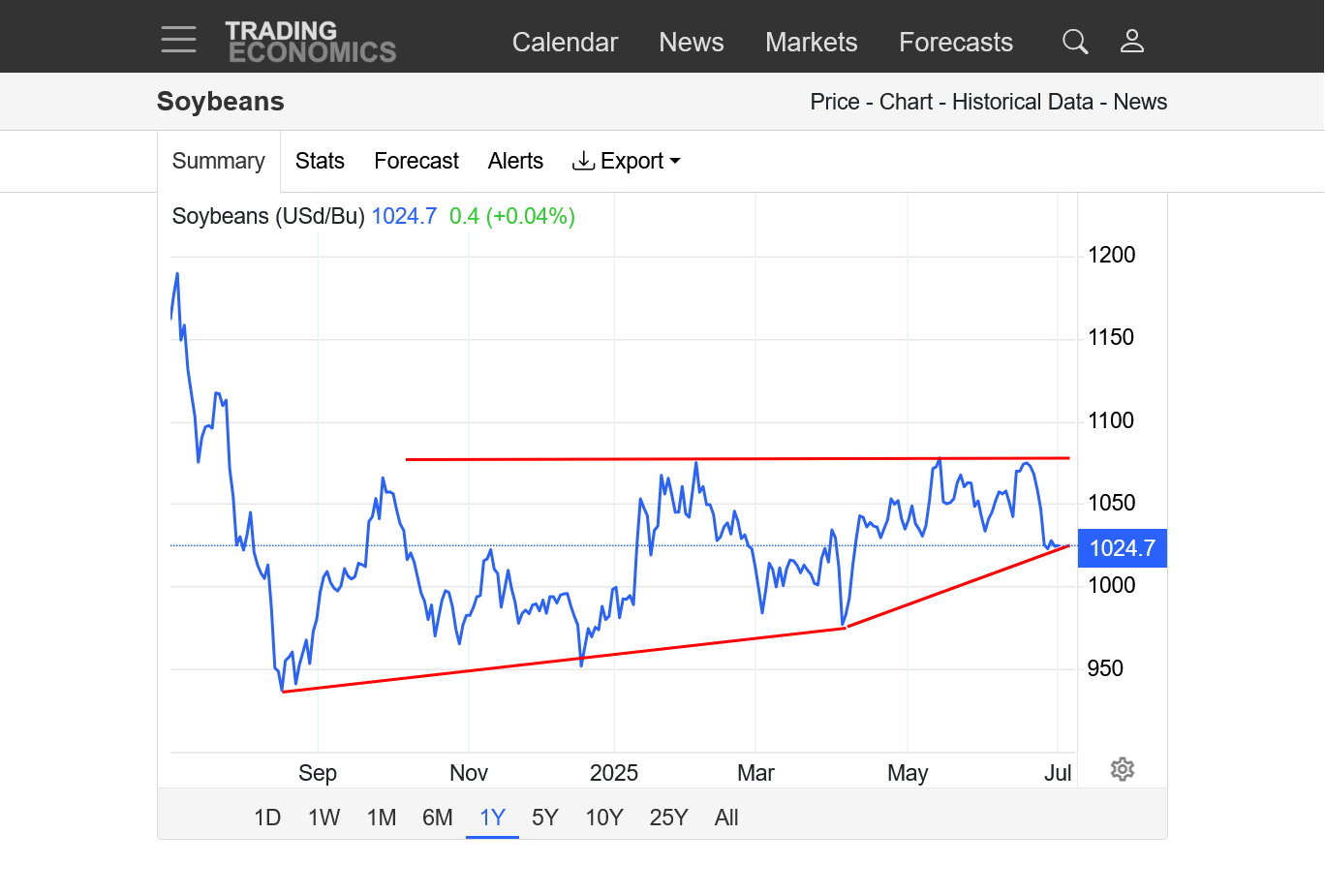Open Markets in the top navigation
This screenshot has width=1325, height=896.
pyautogui.click(x=812, y=43)
